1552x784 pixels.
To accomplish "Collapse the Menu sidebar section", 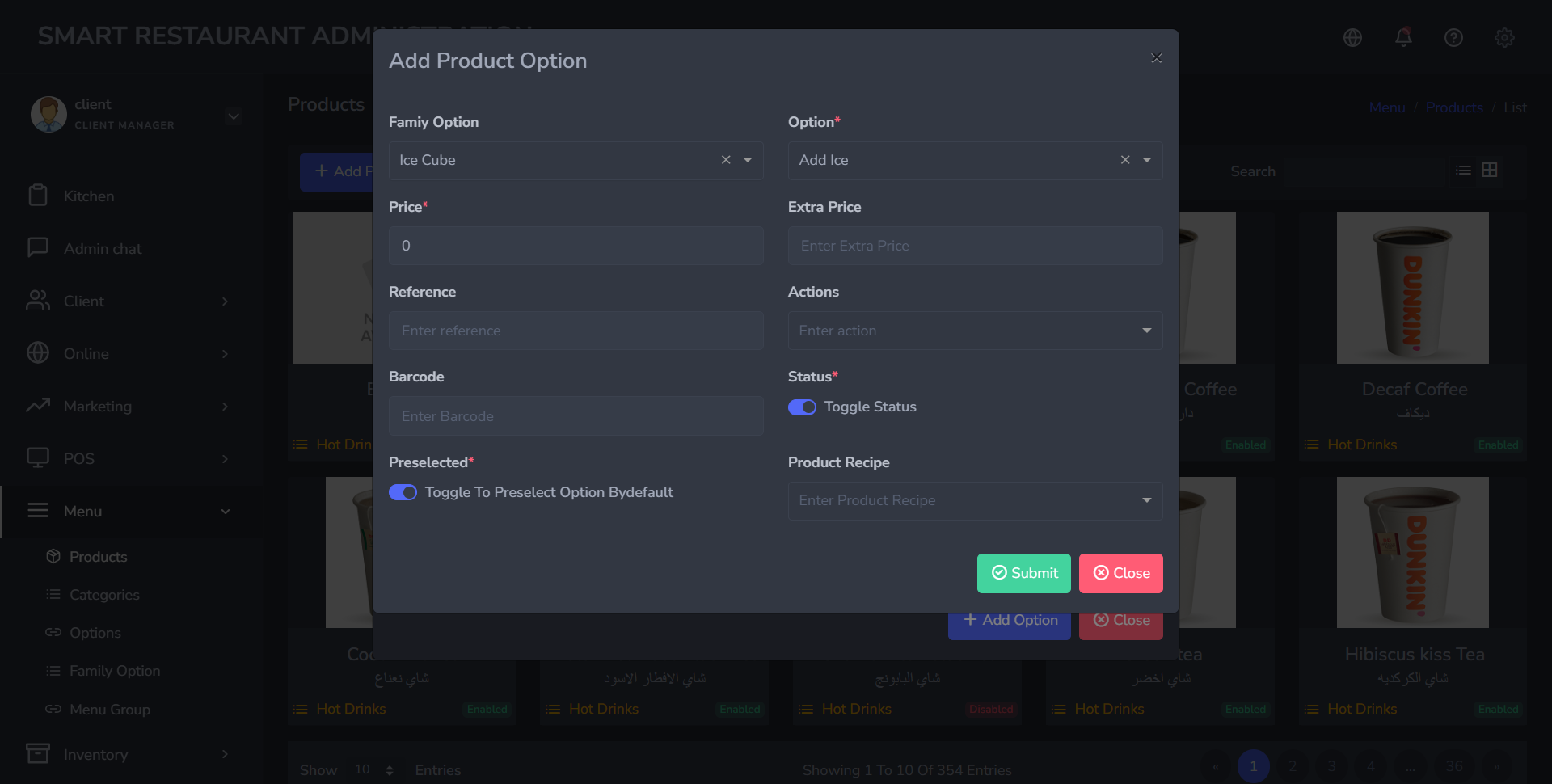I will pos(131,512).
